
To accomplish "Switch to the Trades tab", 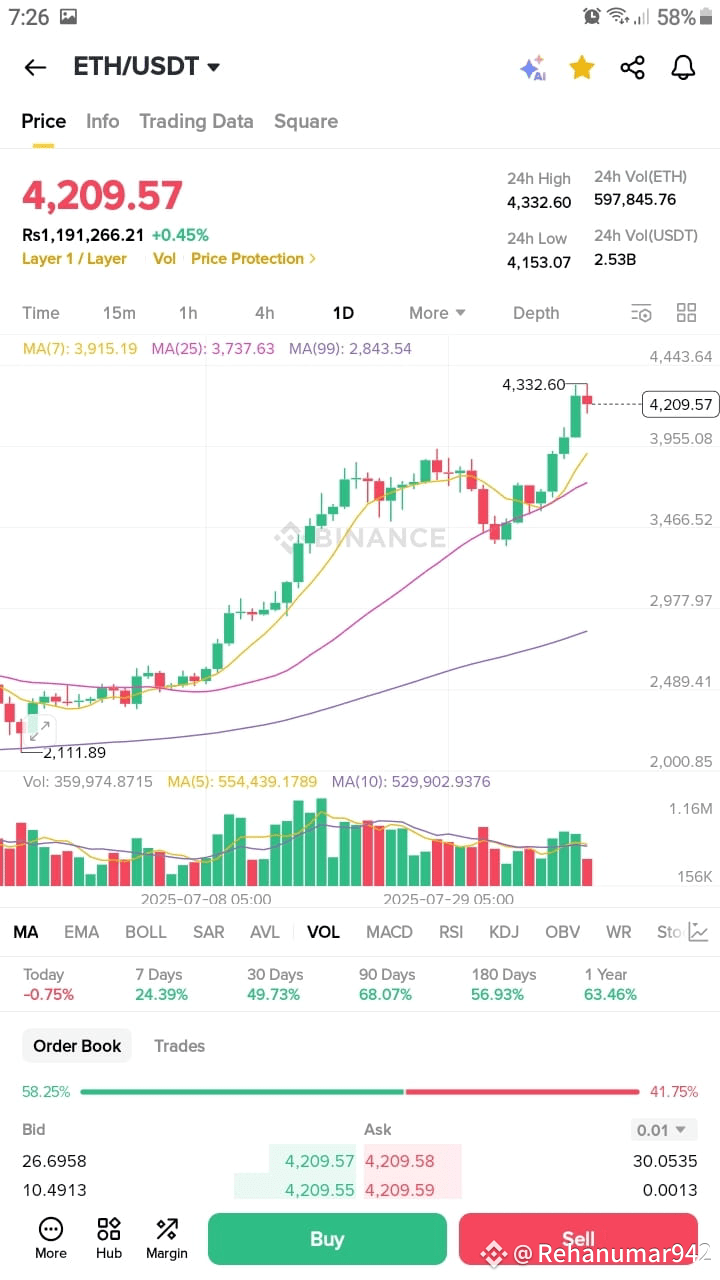I will 179,1046.
